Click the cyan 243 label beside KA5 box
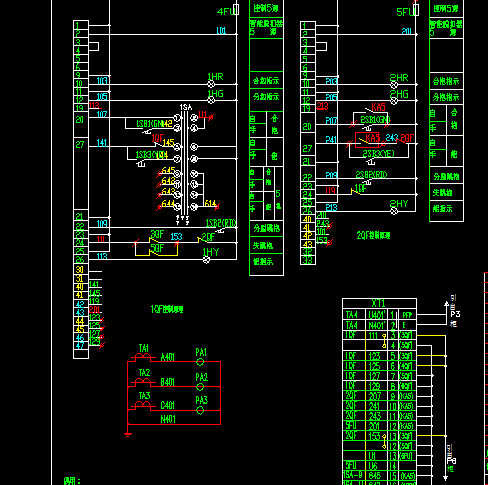Screen dimensions: 488x485 pos(392,138)
